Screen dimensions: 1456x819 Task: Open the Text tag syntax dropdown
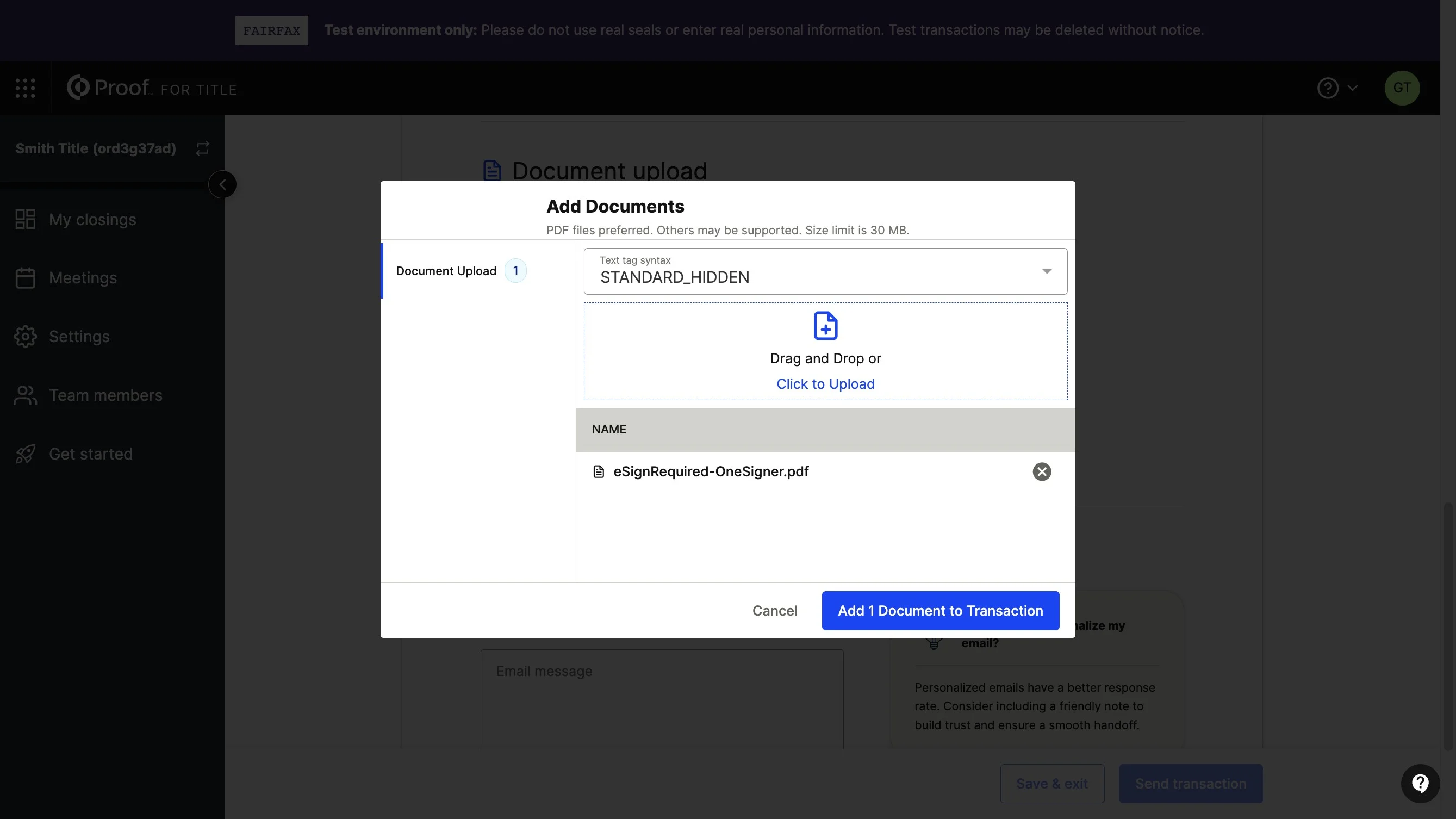click(x=825, y=271)
